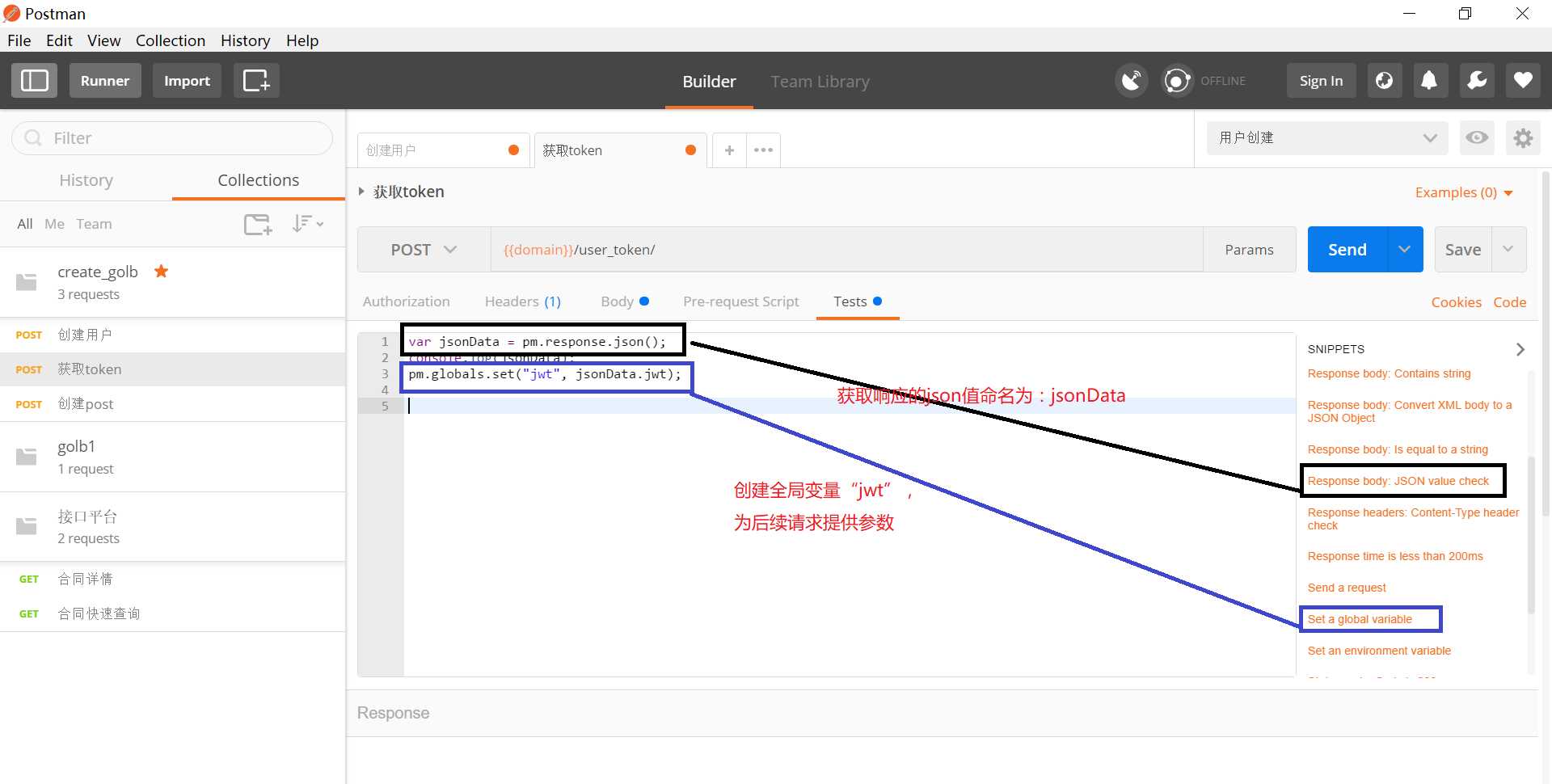Click the Import button
Image resolution: width=1552 pixels, height=784 pixels.
[187, 81]
